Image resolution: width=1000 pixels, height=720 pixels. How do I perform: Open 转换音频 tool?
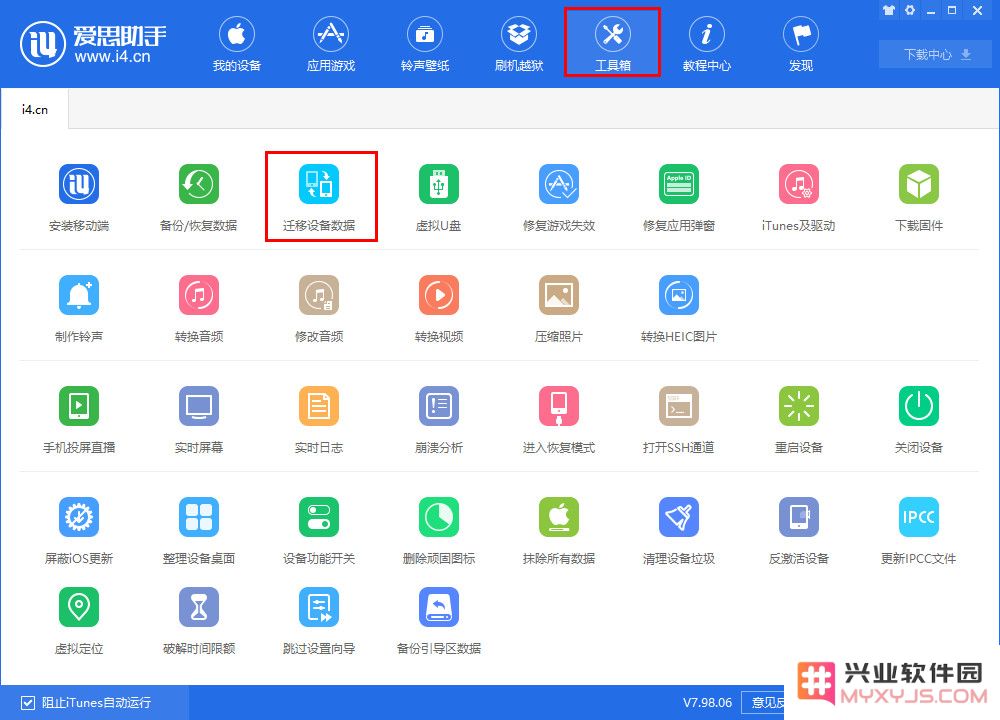199,308
